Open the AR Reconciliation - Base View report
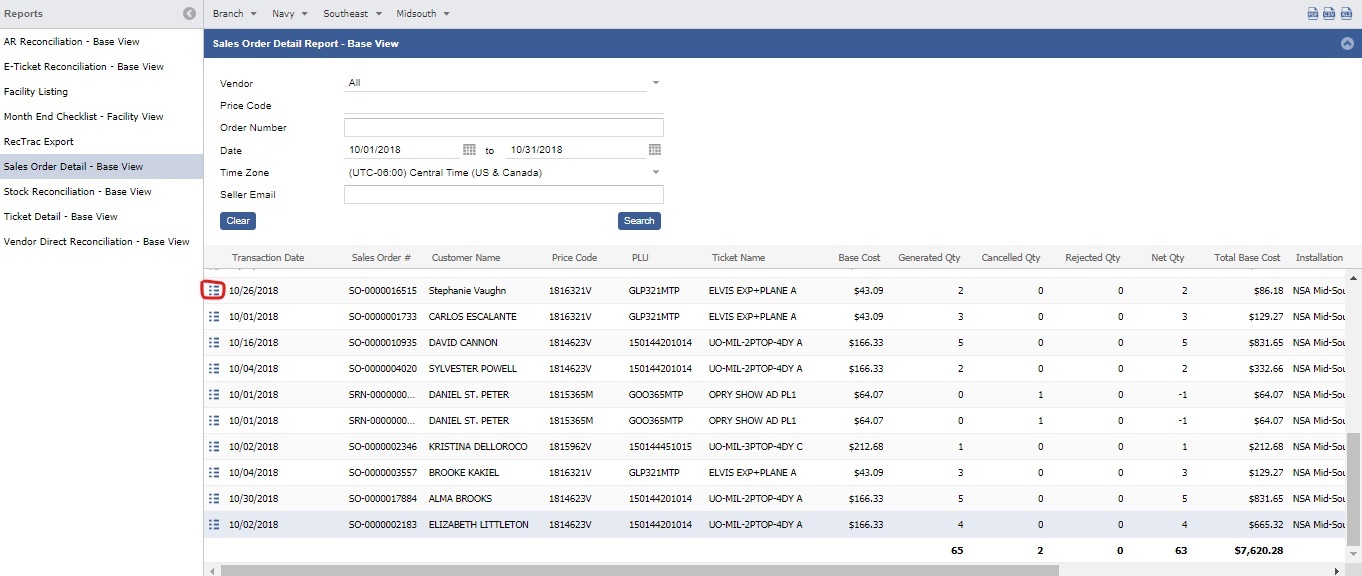This screenshot has width=1362, height=576. tap(72, 42)
